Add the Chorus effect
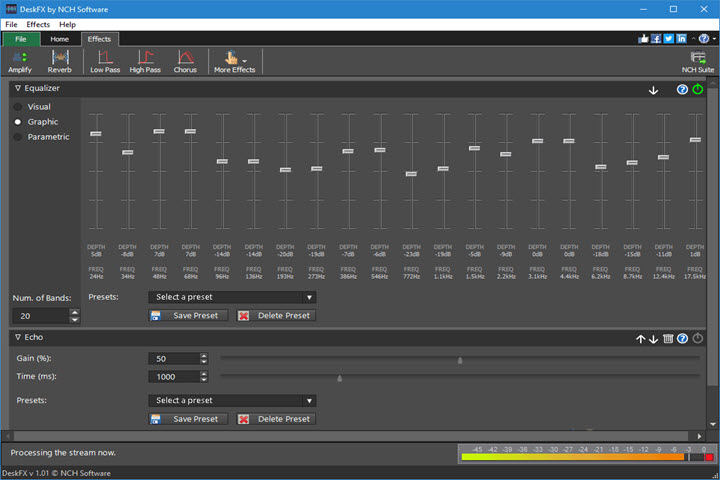The width and height of the screenshot is (720, 480). [x=185, y=62]
